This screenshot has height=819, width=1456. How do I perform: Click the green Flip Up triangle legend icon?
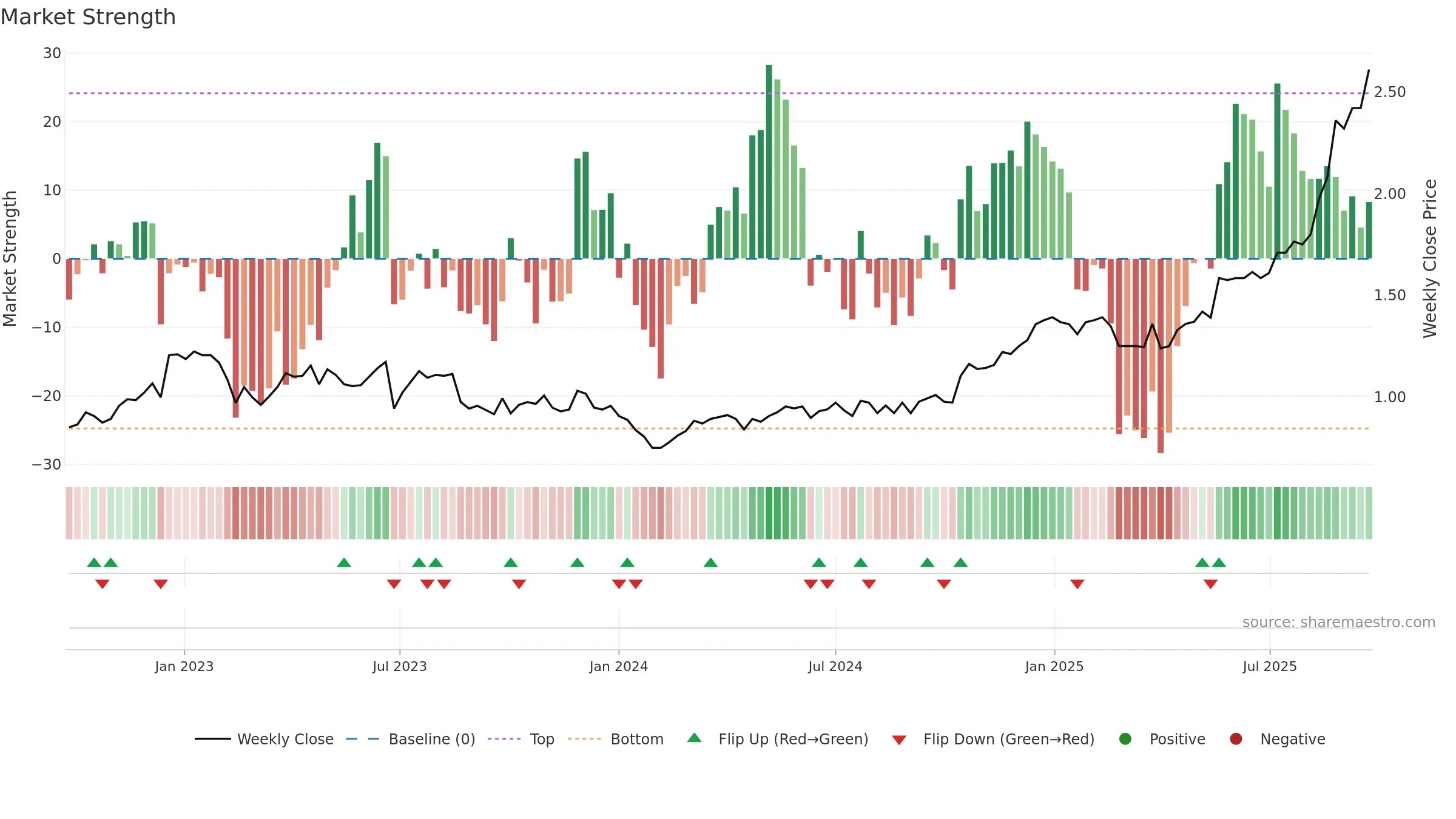click(695, 738)
